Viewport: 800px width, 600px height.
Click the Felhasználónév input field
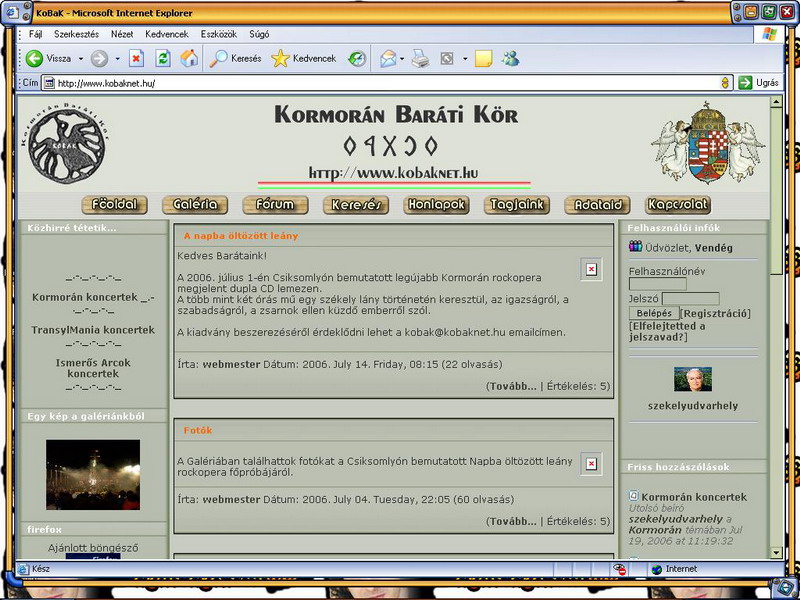coord(657,284)
